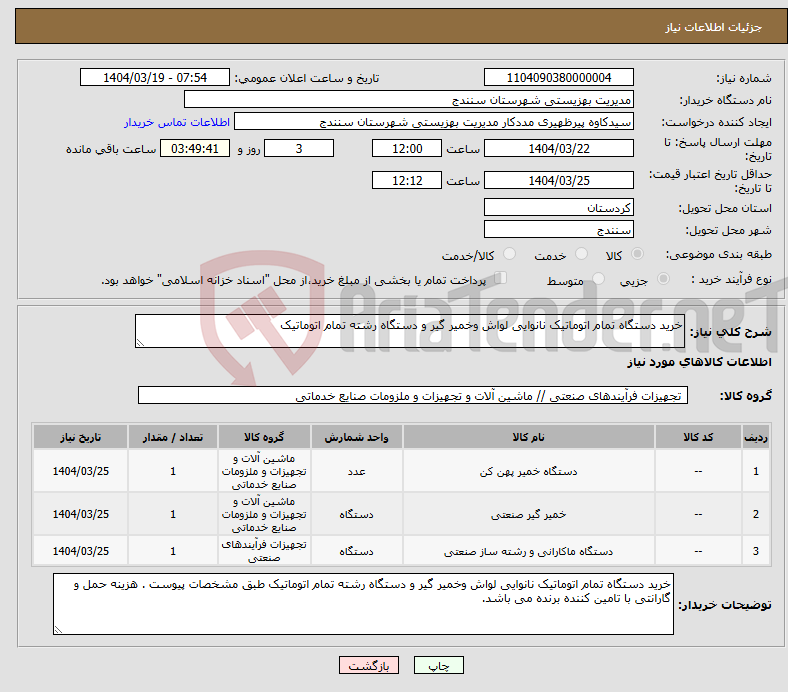Viewport: 788px width, 692px height.
Task: Click the goods group cell in row 3
Action: tap(264, 551)
